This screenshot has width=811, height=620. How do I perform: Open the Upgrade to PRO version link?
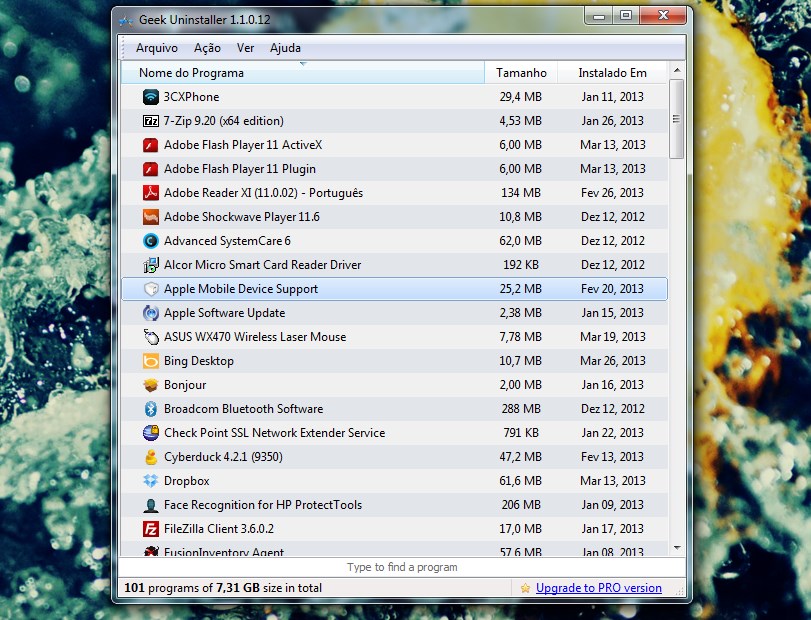coord(598,588)
